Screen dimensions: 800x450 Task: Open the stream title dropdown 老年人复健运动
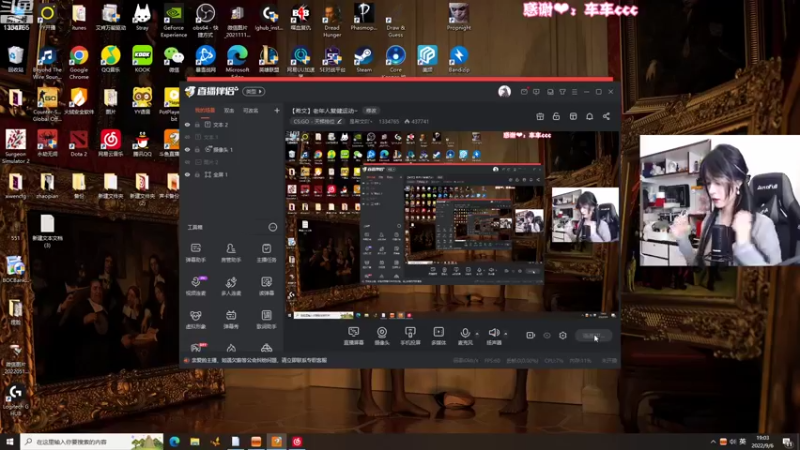[x=324, y=111]
